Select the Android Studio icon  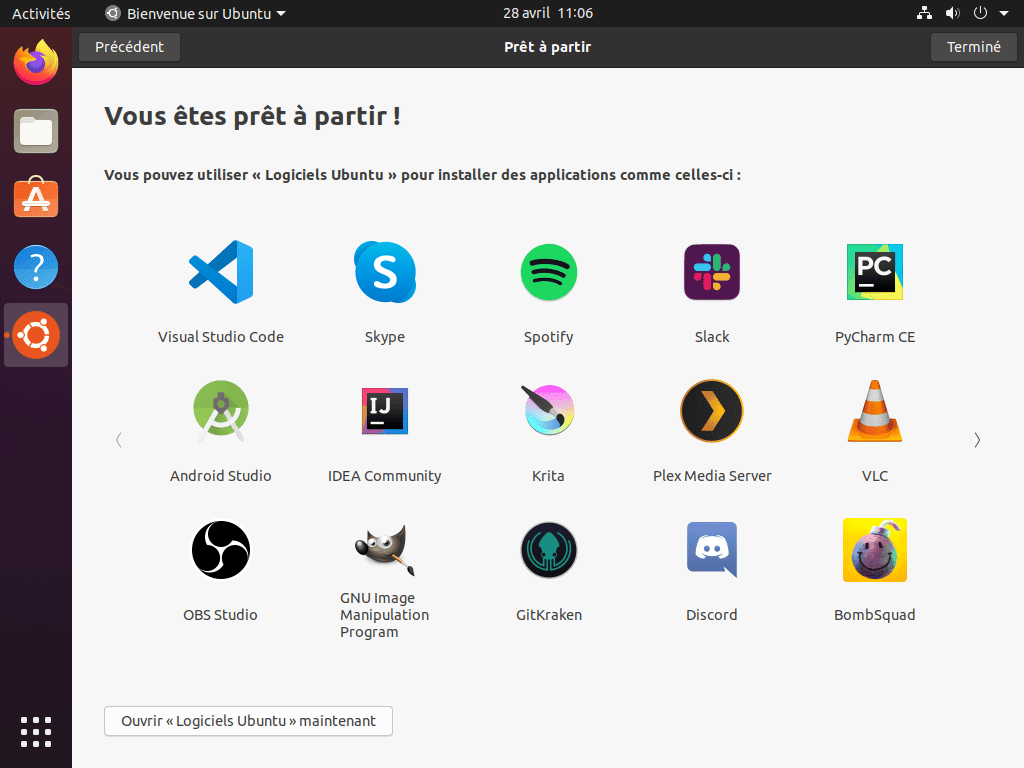coord(221,411)
